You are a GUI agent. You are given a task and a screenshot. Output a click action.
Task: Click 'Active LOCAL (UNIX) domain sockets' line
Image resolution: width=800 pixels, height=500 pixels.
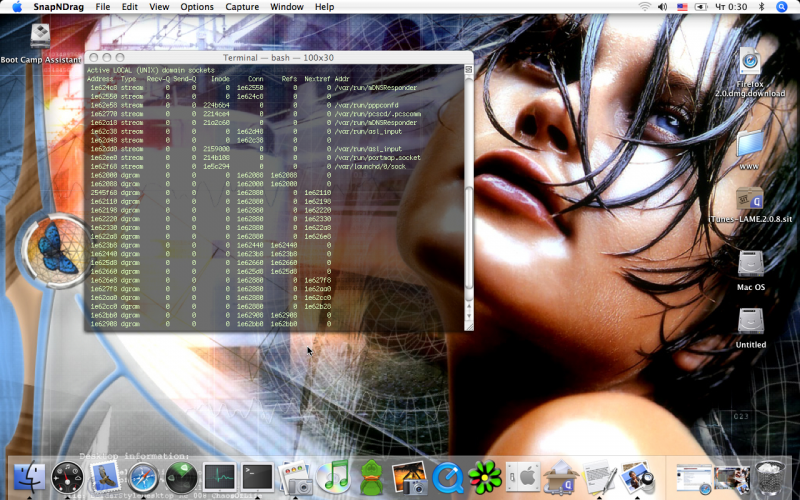click(151, 70)
